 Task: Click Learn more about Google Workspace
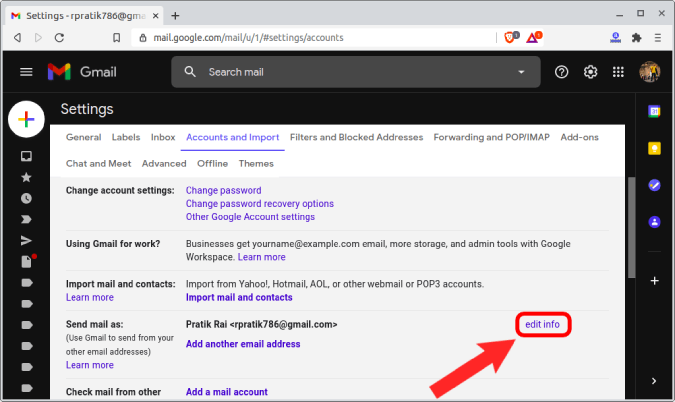261,257
